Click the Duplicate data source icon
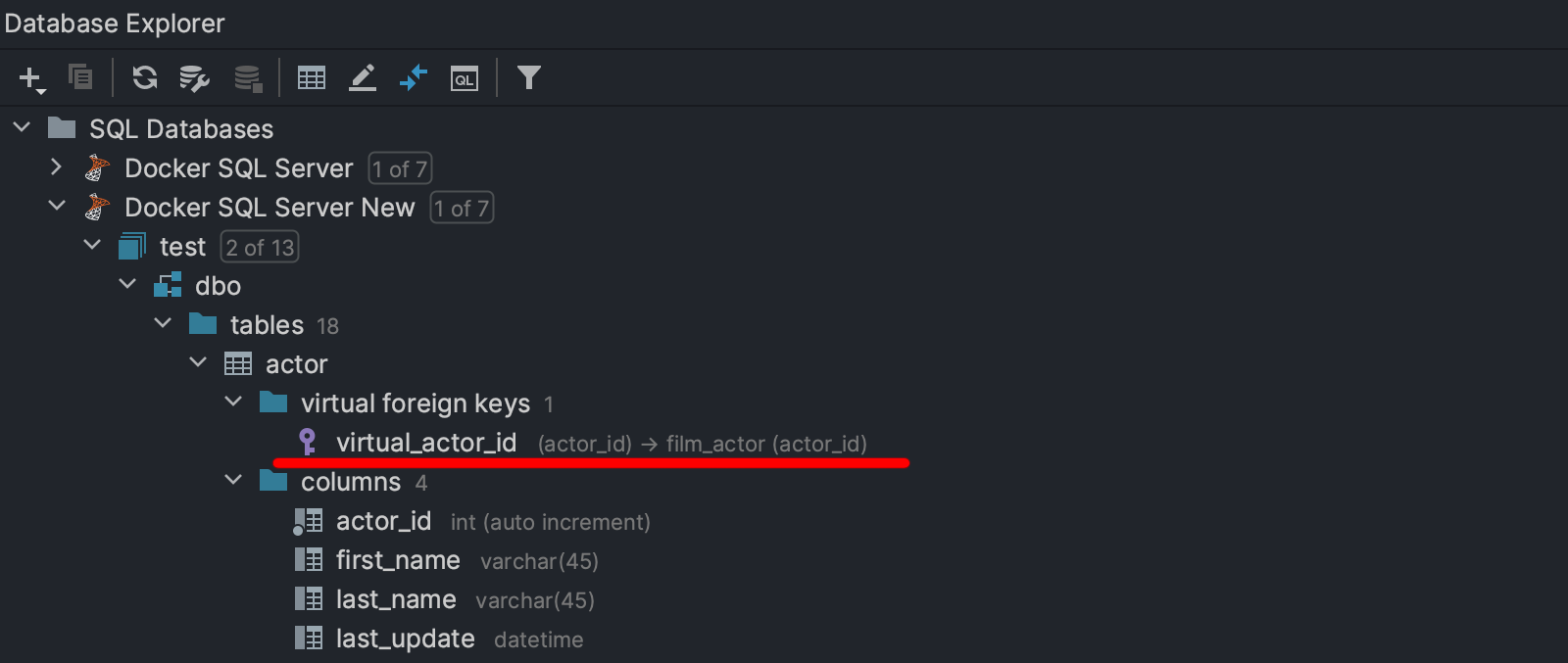Viewport: 1568px width, 663px height. click(80, 76)
